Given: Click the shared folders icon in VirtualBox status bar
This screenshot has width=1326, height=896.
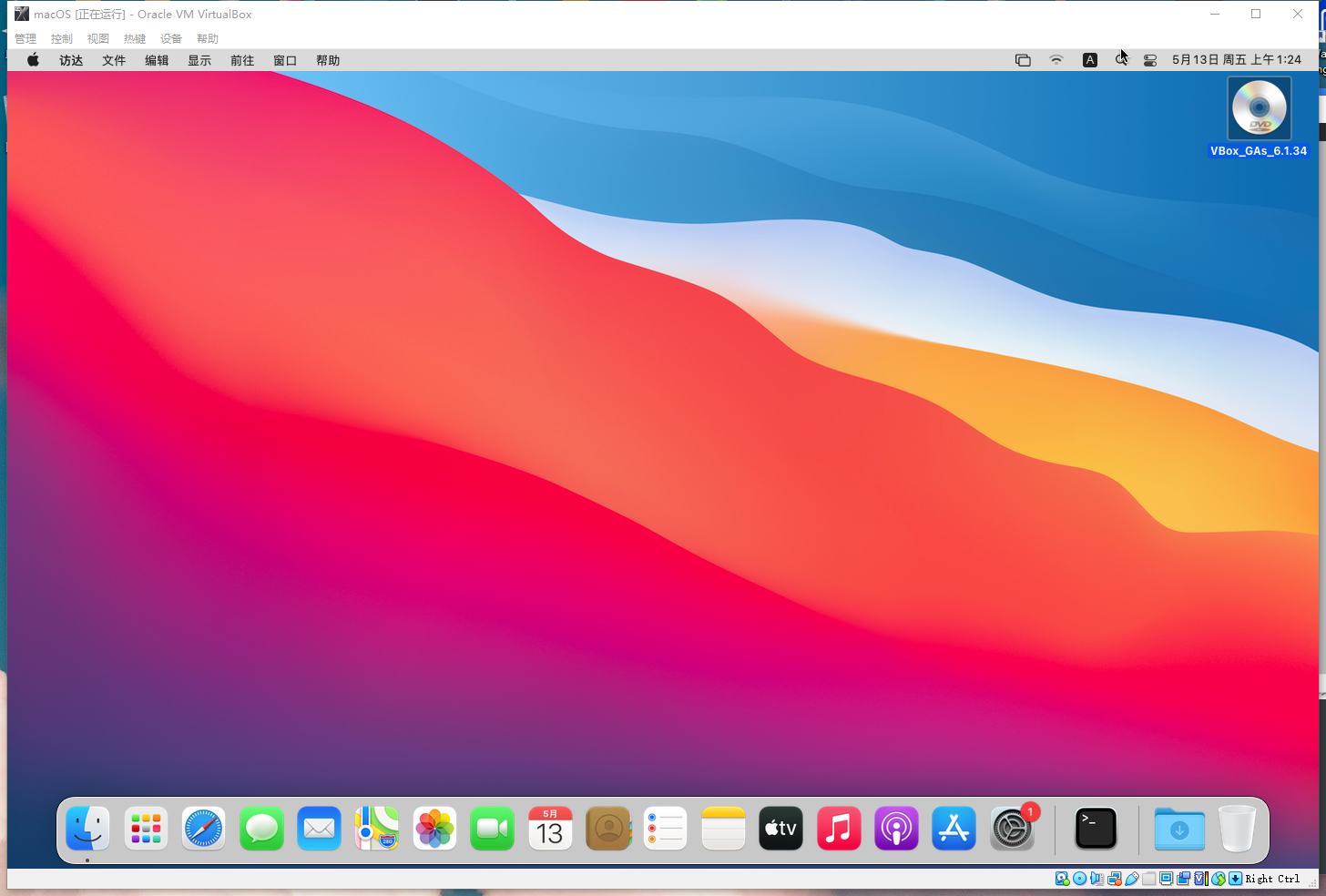Looking at the screenshot, I should click(x=1149, y=878).
